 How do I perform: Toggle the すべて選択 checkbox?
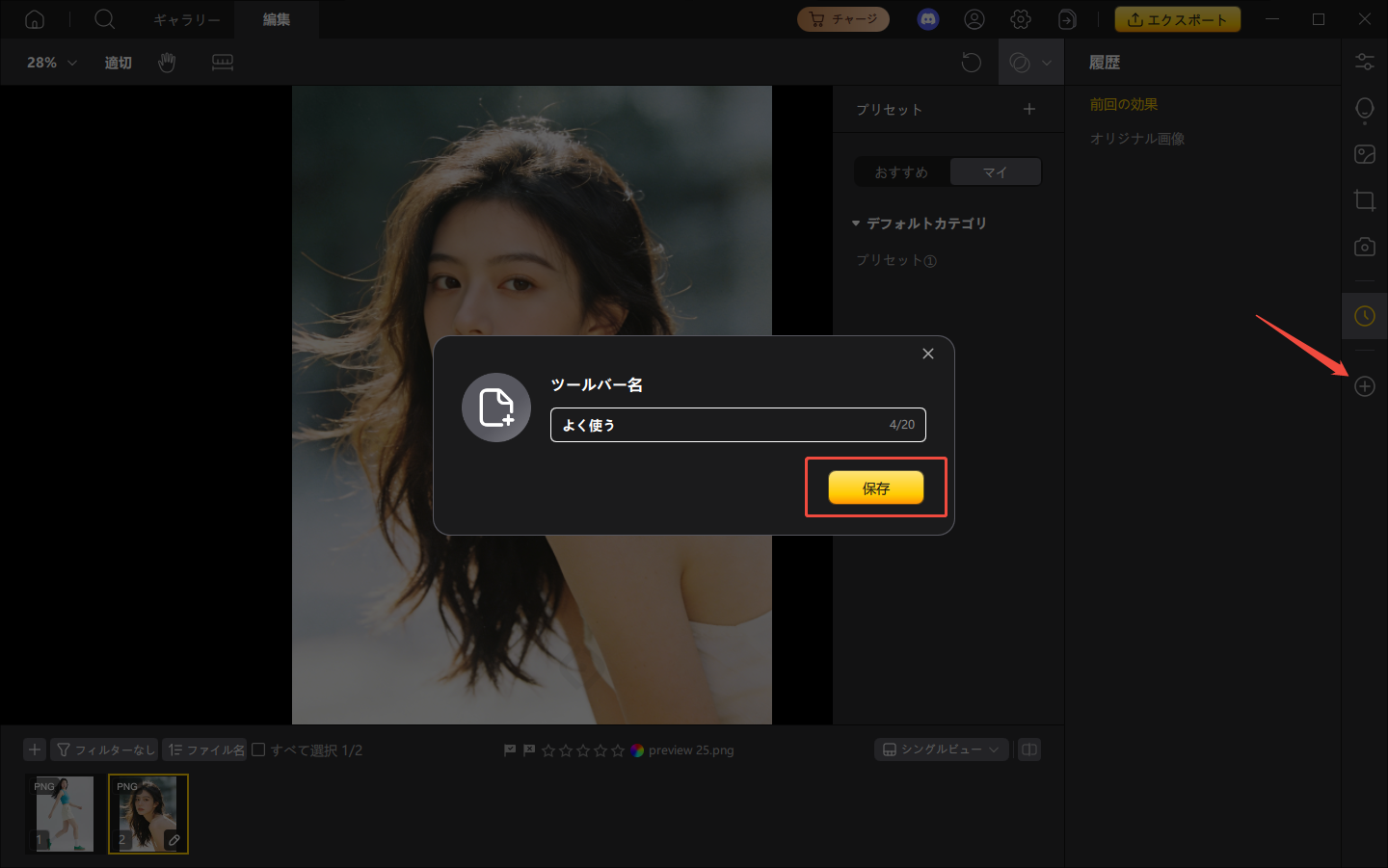click(x=258, y=750)
